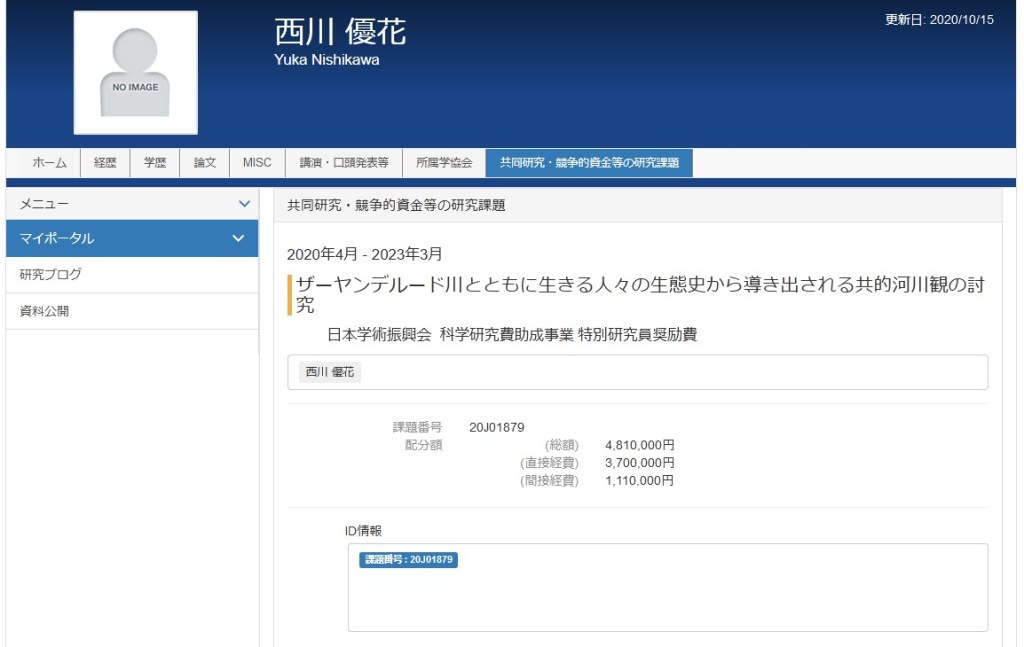Switch to the 所属学協会 tab

pos(444,163)
